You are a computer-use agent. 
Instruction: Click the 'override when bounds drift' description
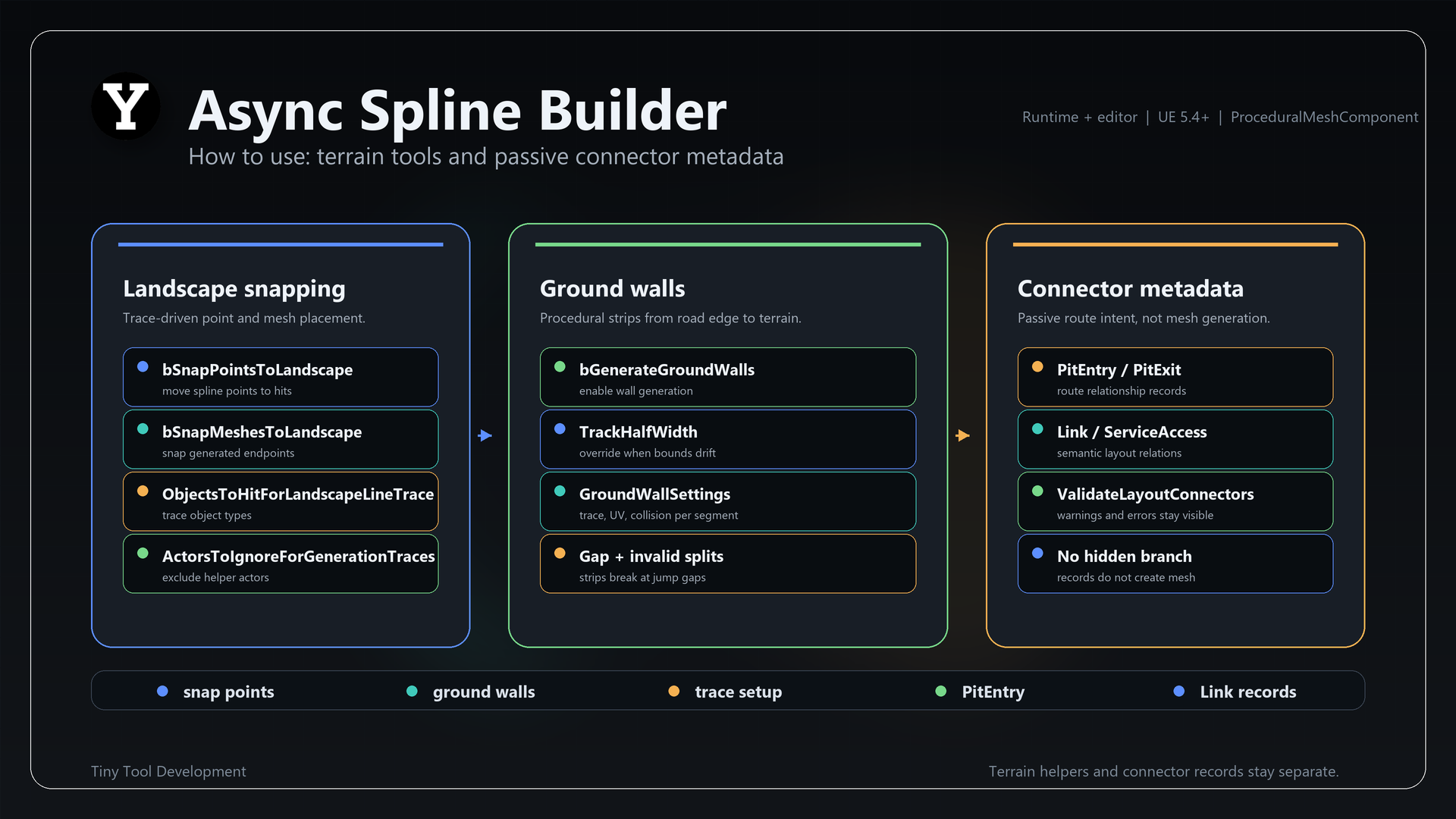pyautogui.click(x=648, y=453)
